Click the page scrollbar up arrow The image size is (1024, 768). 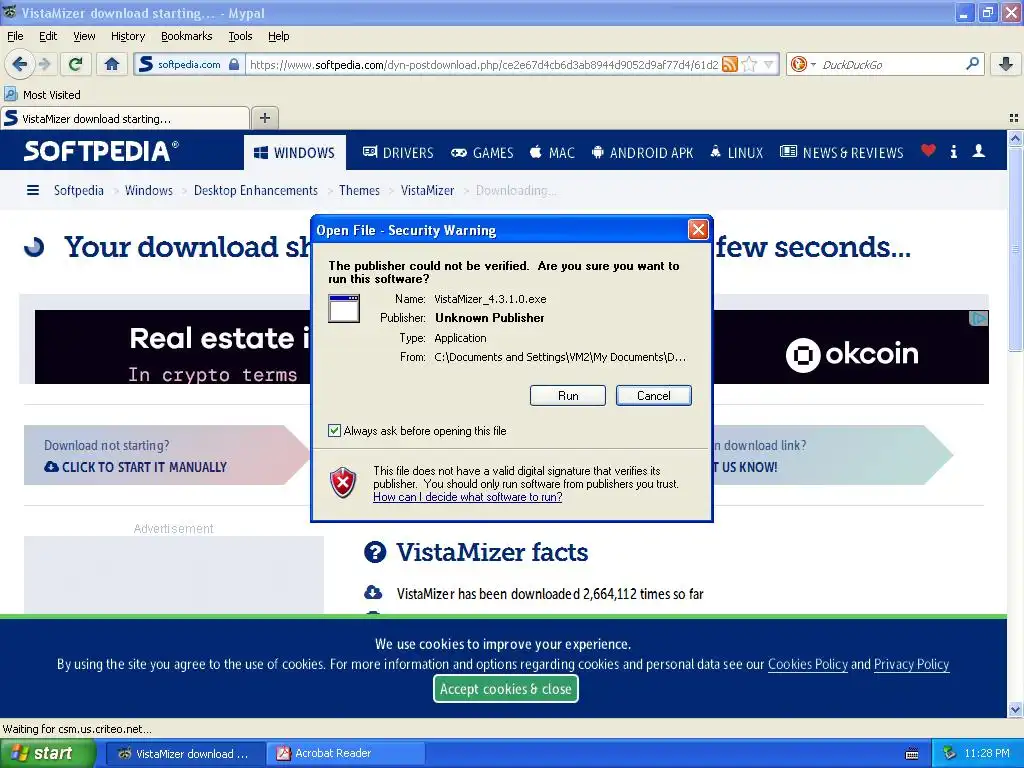[1015, 138]
